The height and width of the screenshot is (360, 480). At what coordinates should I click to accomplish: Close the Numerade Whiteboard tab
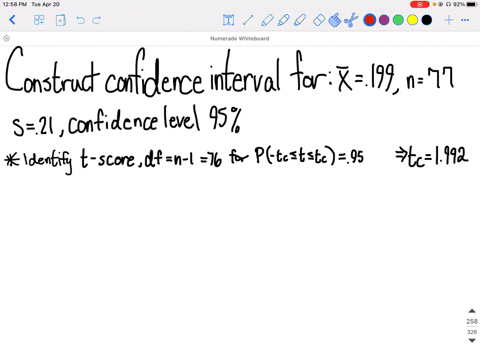pos(6,38)
